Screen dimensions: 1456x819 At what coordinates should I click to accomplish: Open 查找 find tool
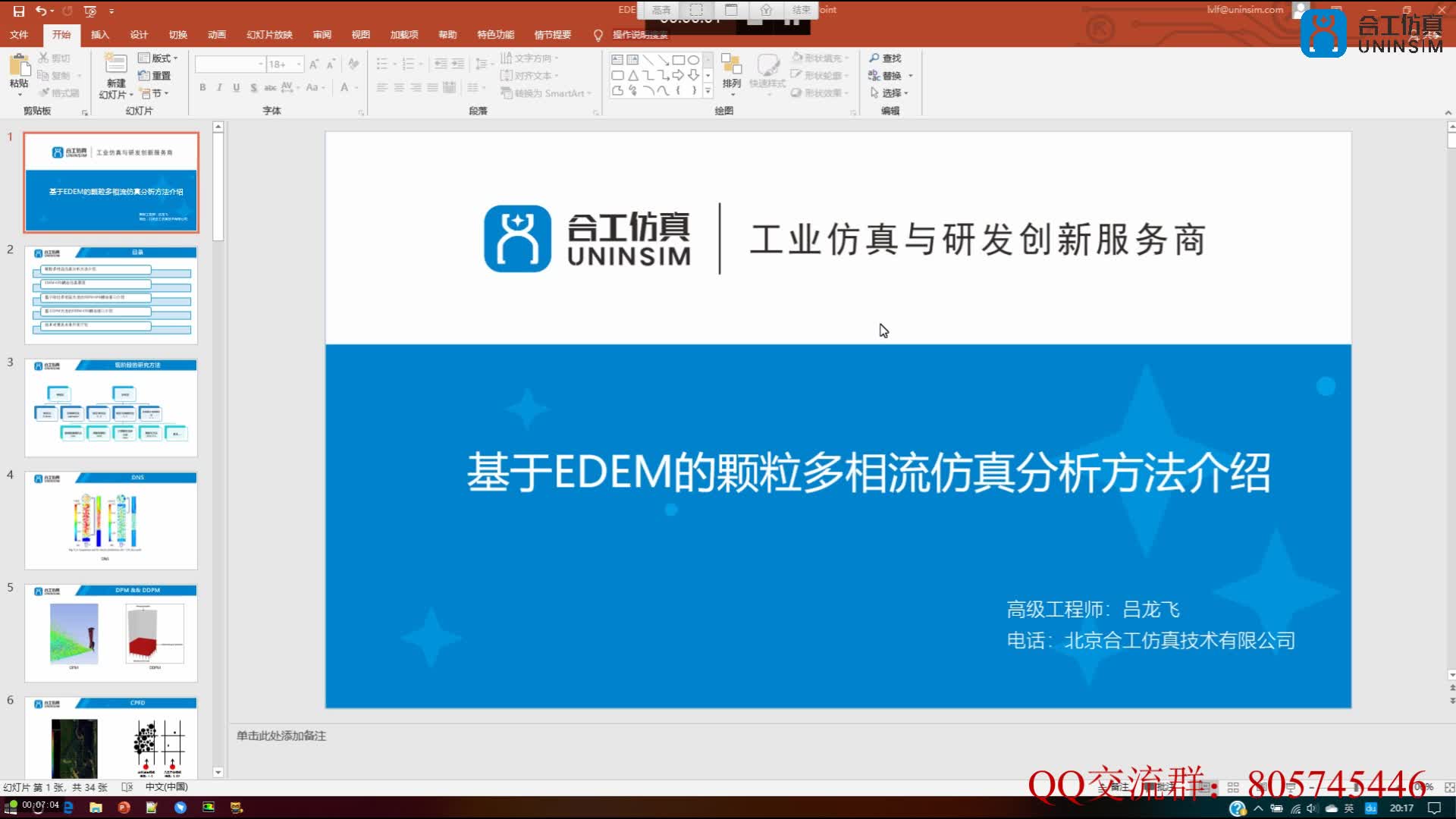[885, 58]
